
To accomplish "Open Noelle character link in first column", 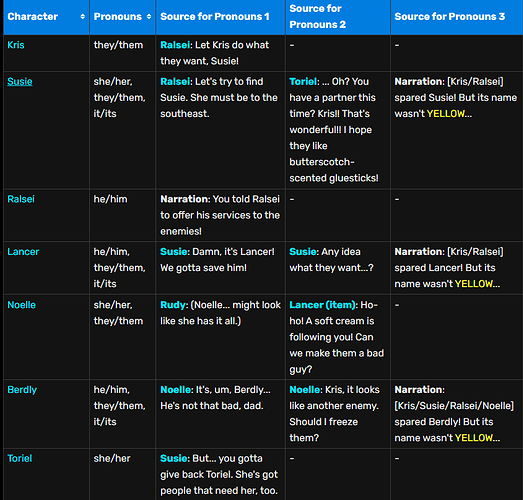I will tap(21, 305).
